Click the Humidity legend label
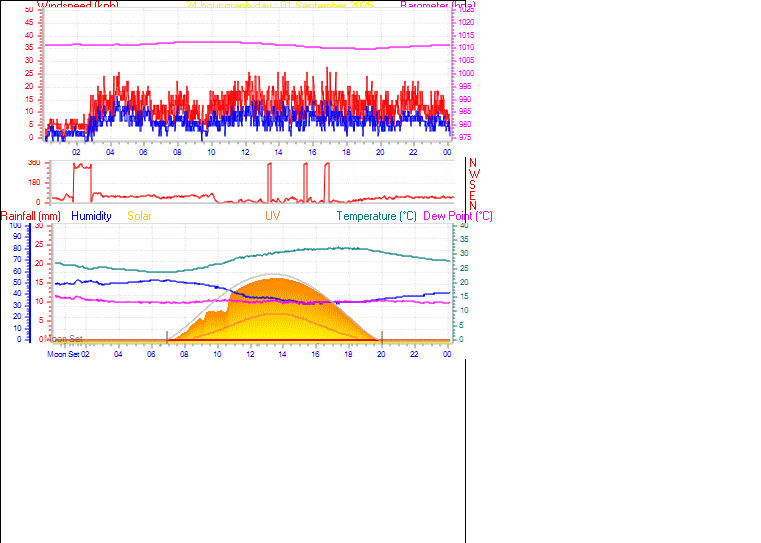 (x=91, y=216)
